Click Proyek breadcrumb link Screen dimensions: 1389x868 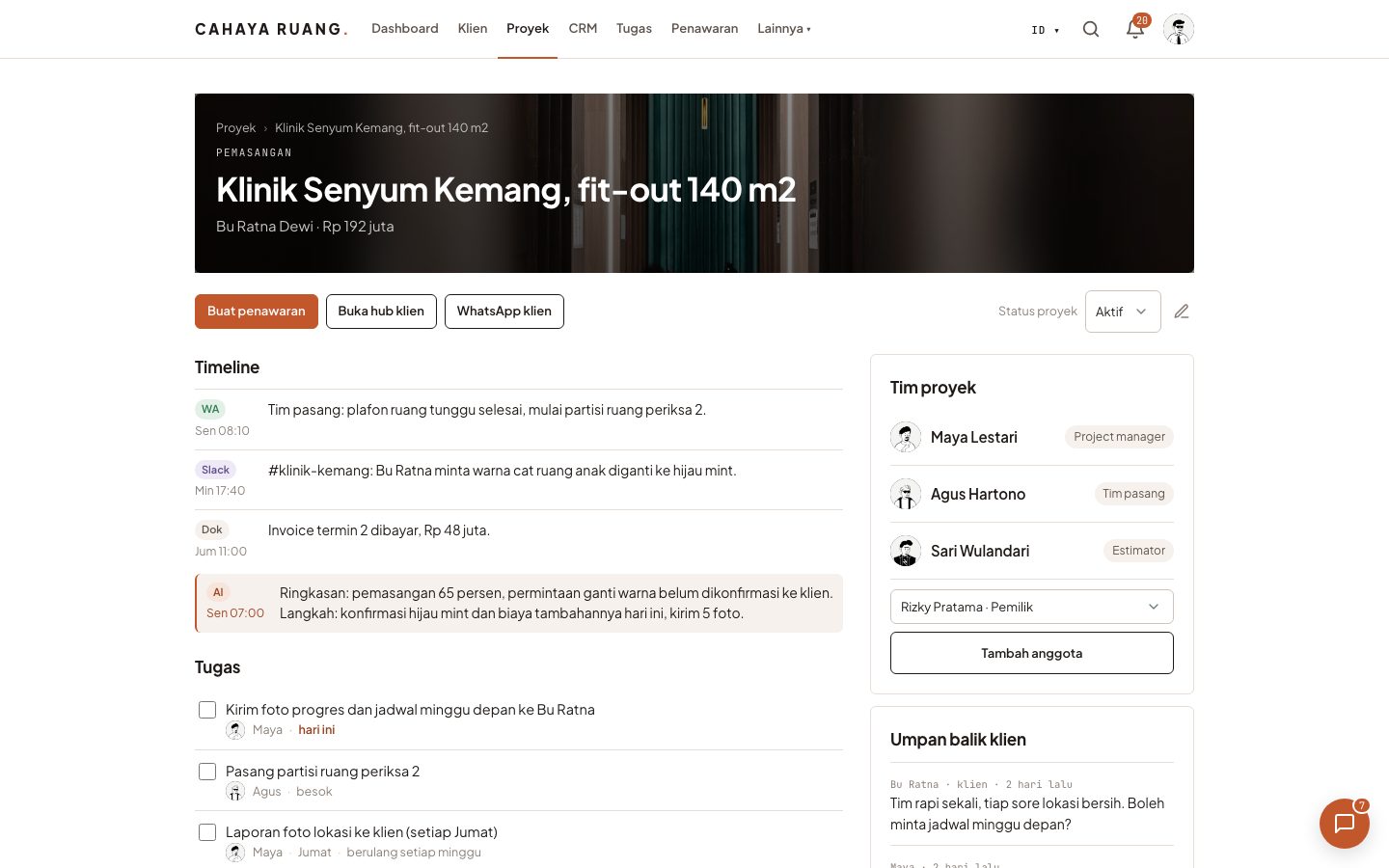click(236, 127)
